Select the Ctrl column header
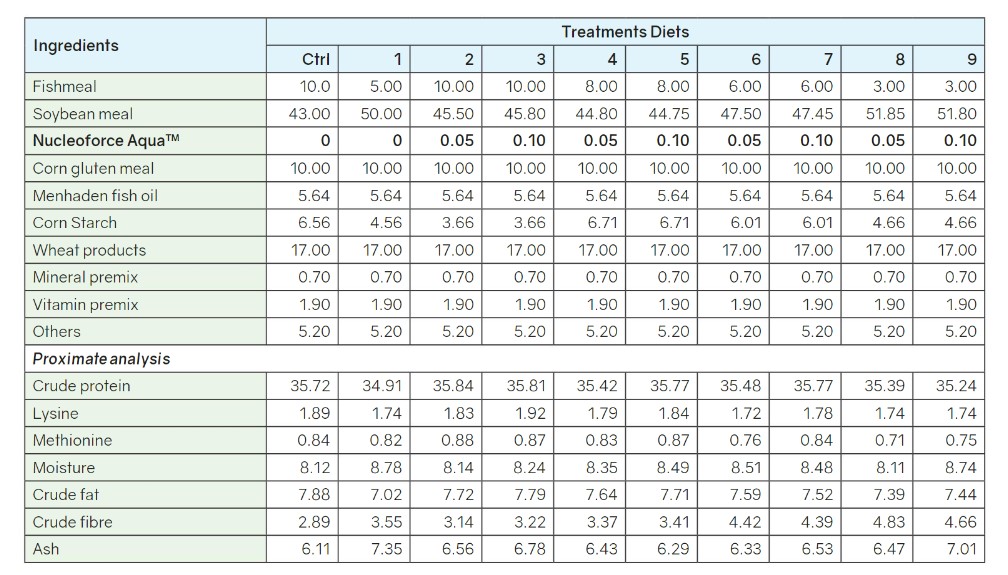The width and height of the screenshot is (1008, 575). (315, 59)
